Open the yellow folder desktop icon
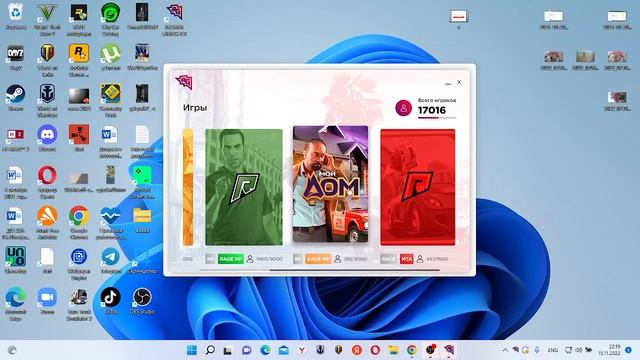640x360 pixels. pyautogui.click(x=142, y=220)
